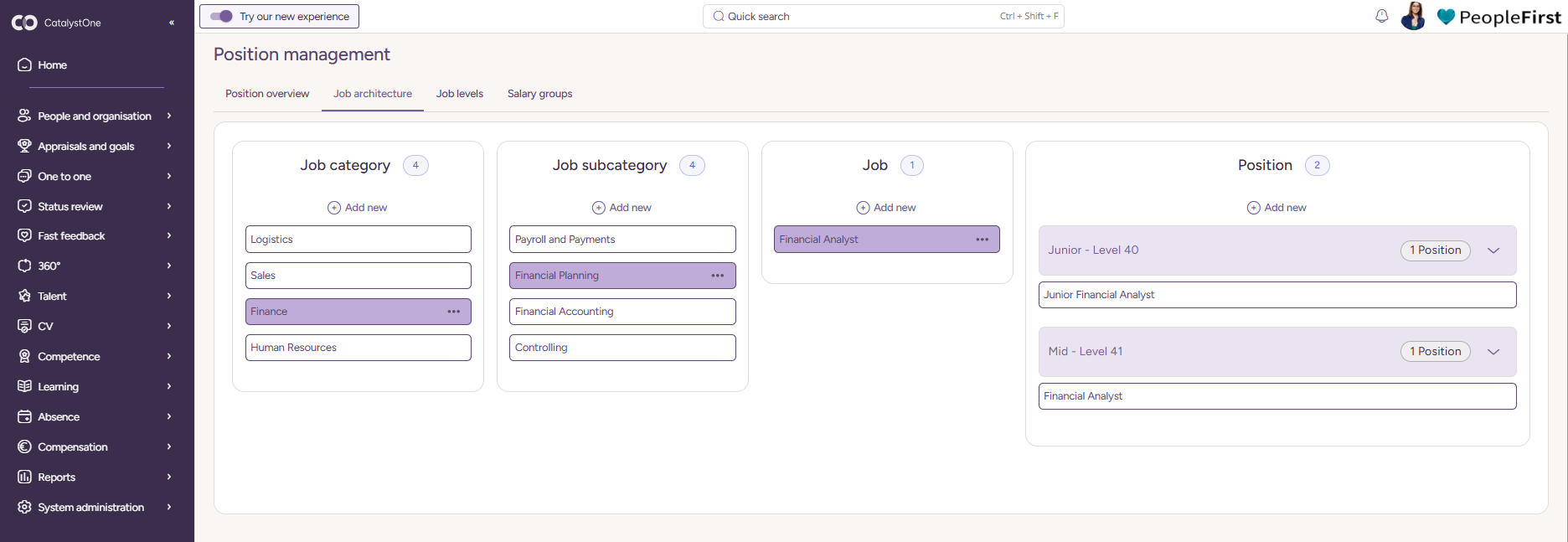
Task: Add new Position
Action: [1277, 208]
